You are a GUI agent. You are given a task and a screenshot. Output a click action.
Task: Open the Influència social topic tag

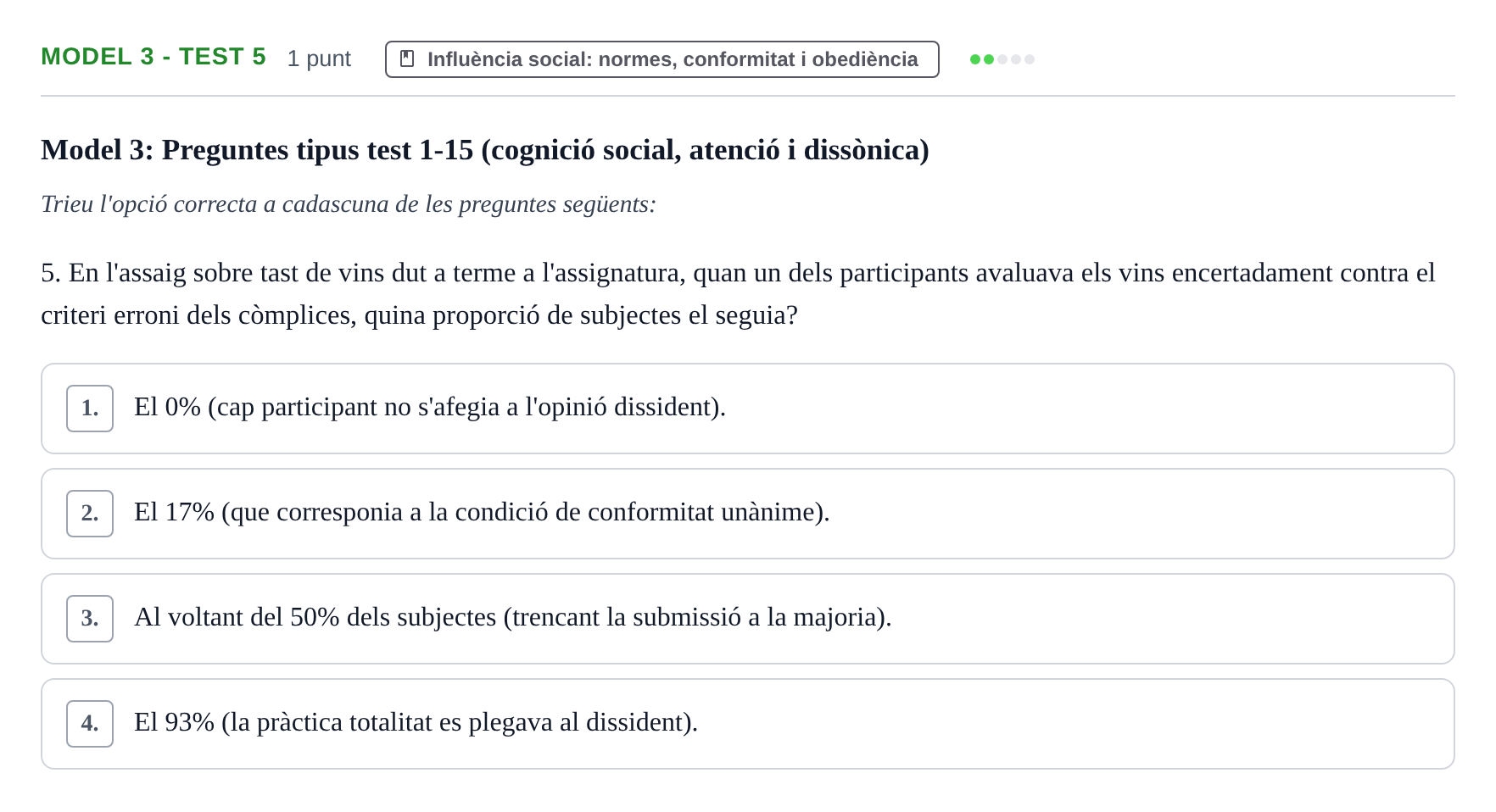click(x=661, y=59)
